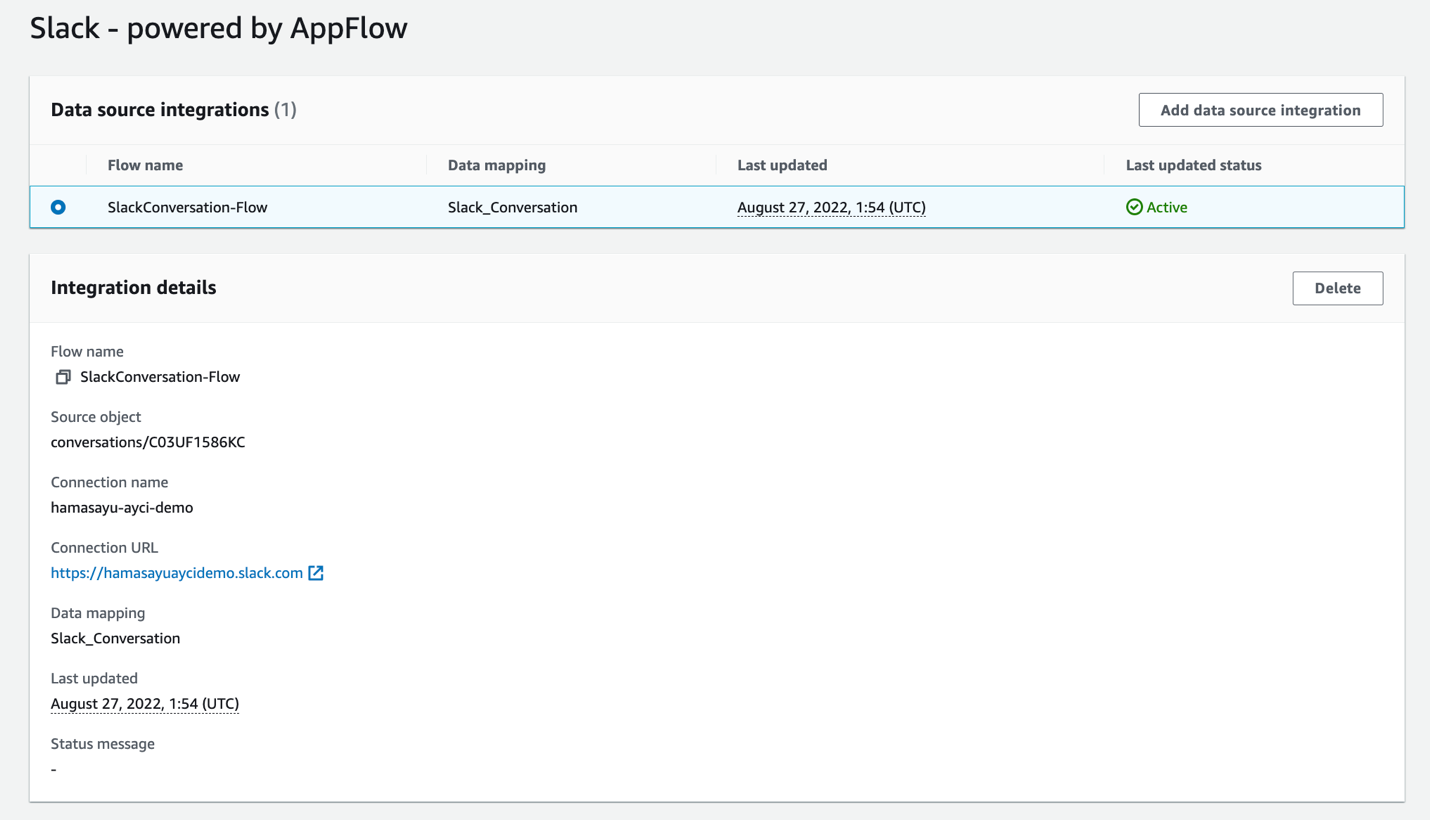
Task: Click the August 27 date in Integration details
Action: click(145, 704)
